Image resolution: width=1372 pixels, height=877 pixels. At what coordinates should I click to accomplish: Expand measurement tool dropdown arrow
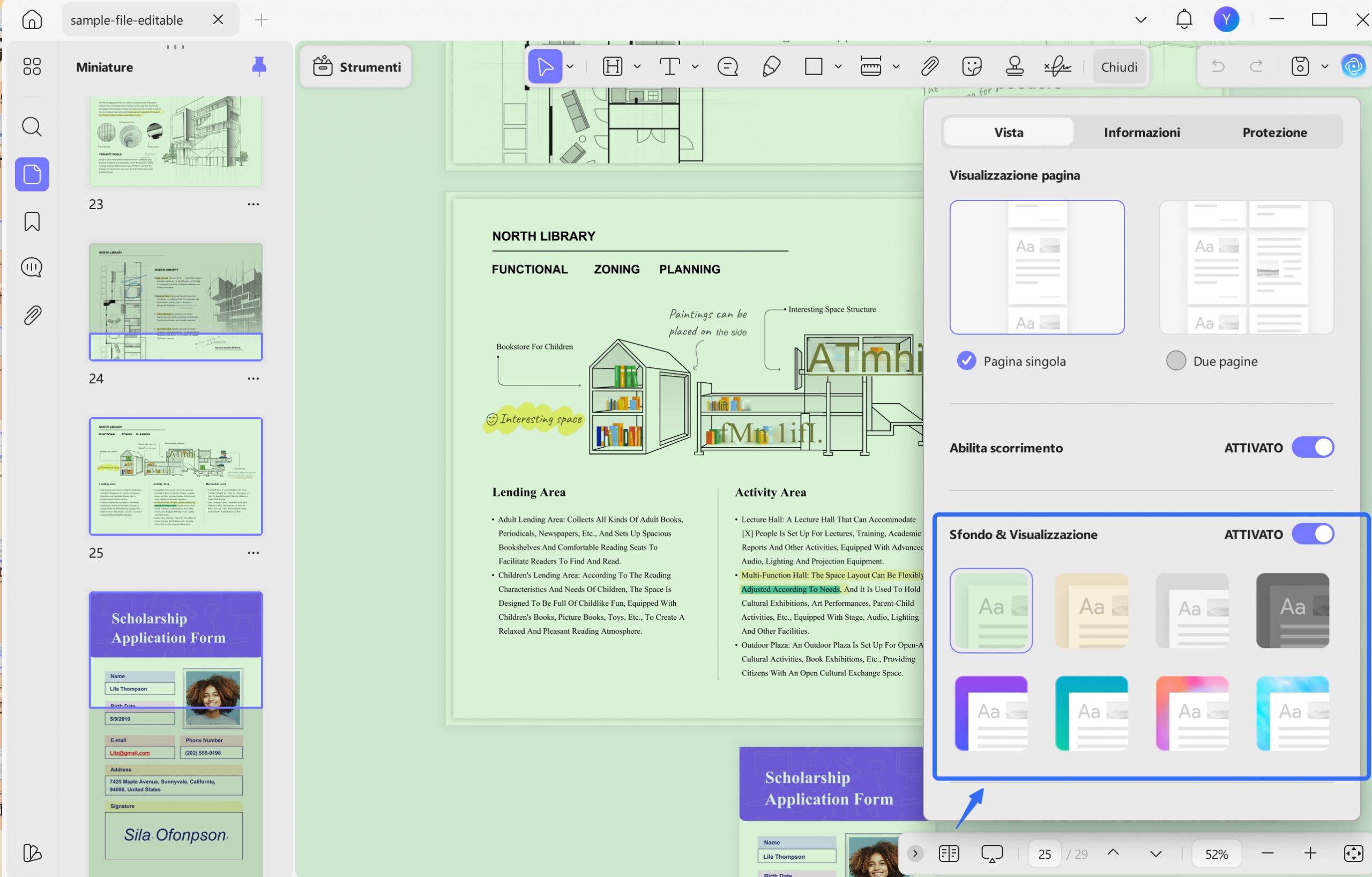click(x=896, y=66)
